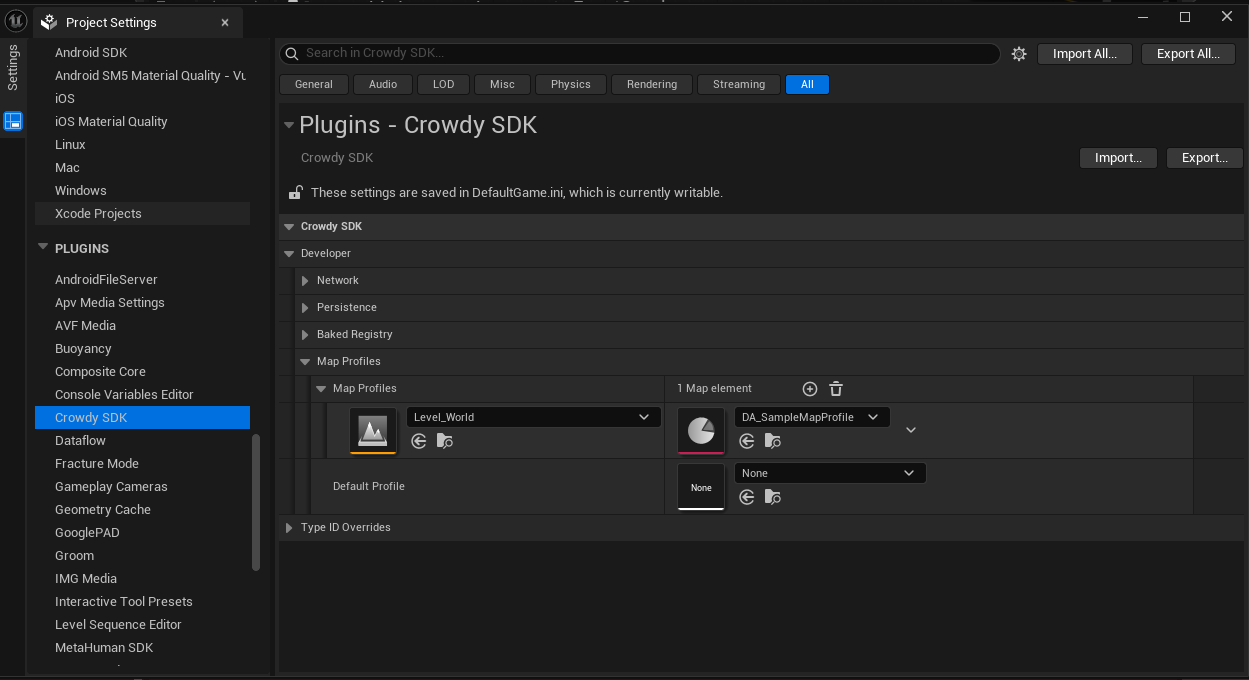Focus the Search in Crowdy SDK field

point(640,54)
